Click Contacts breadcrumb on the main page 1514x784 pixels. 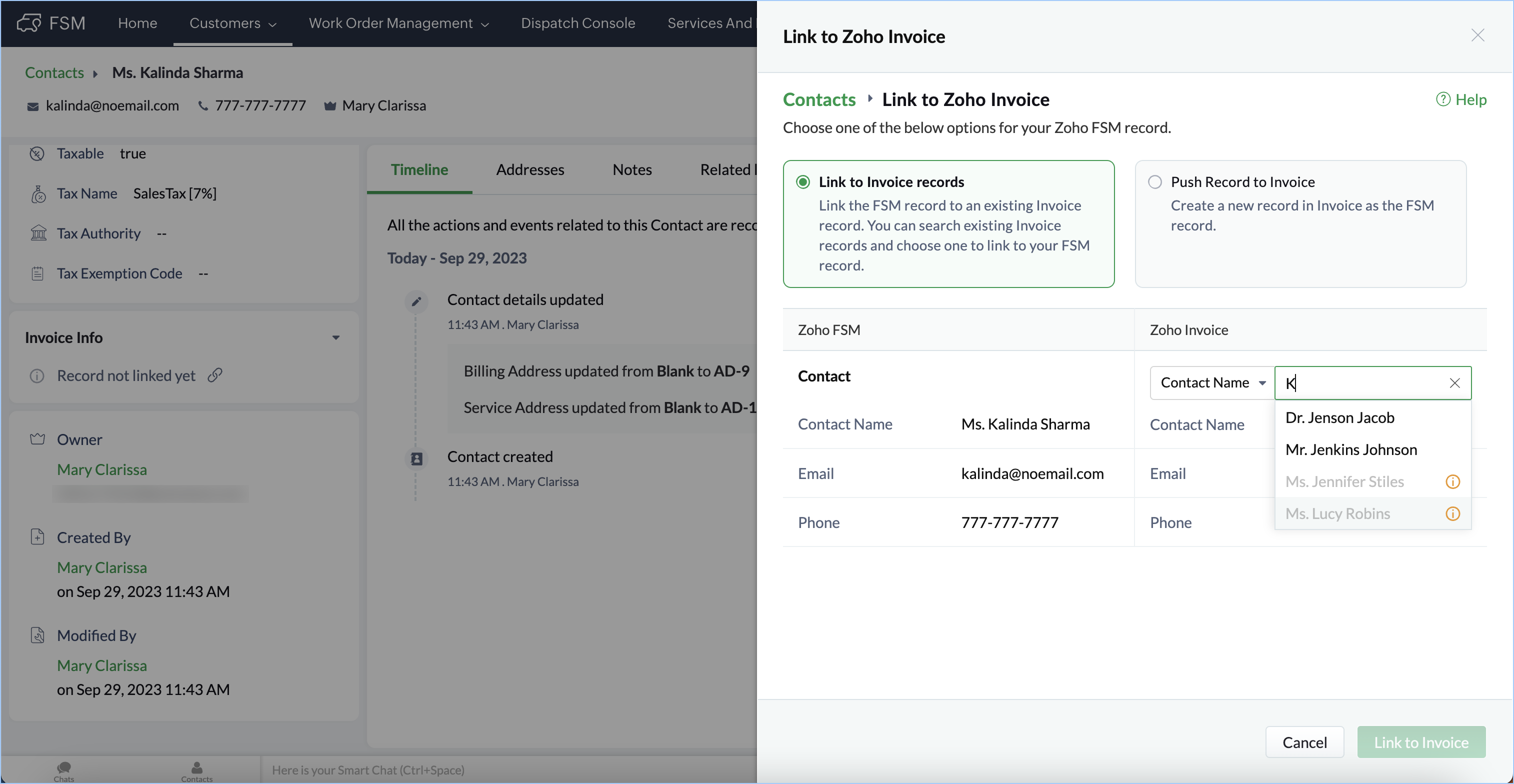click(54, 73)
